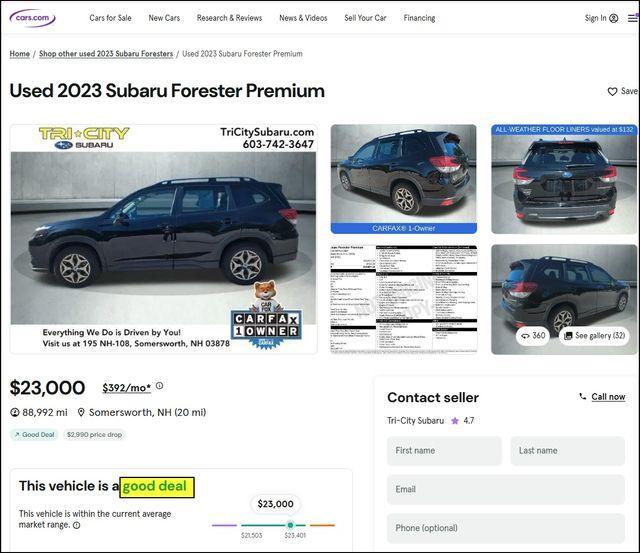Focus the Email input field

click(x=506, y=489)
